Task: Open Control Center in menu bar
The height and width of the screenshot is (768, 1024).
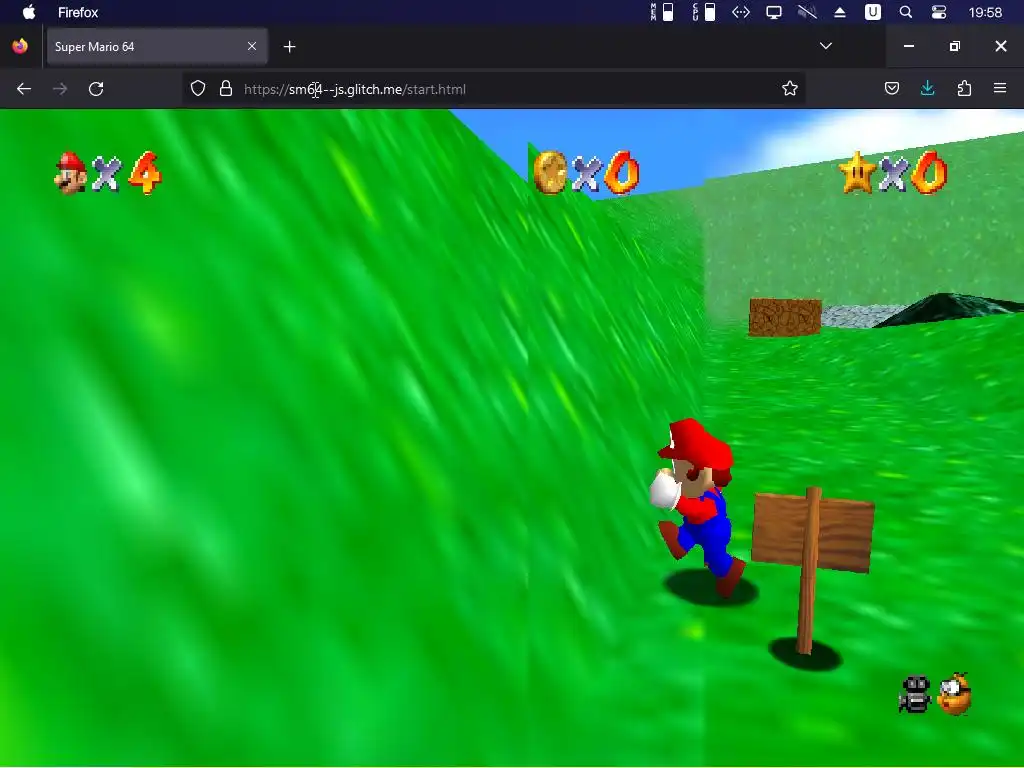Action: tap(939, 12)
